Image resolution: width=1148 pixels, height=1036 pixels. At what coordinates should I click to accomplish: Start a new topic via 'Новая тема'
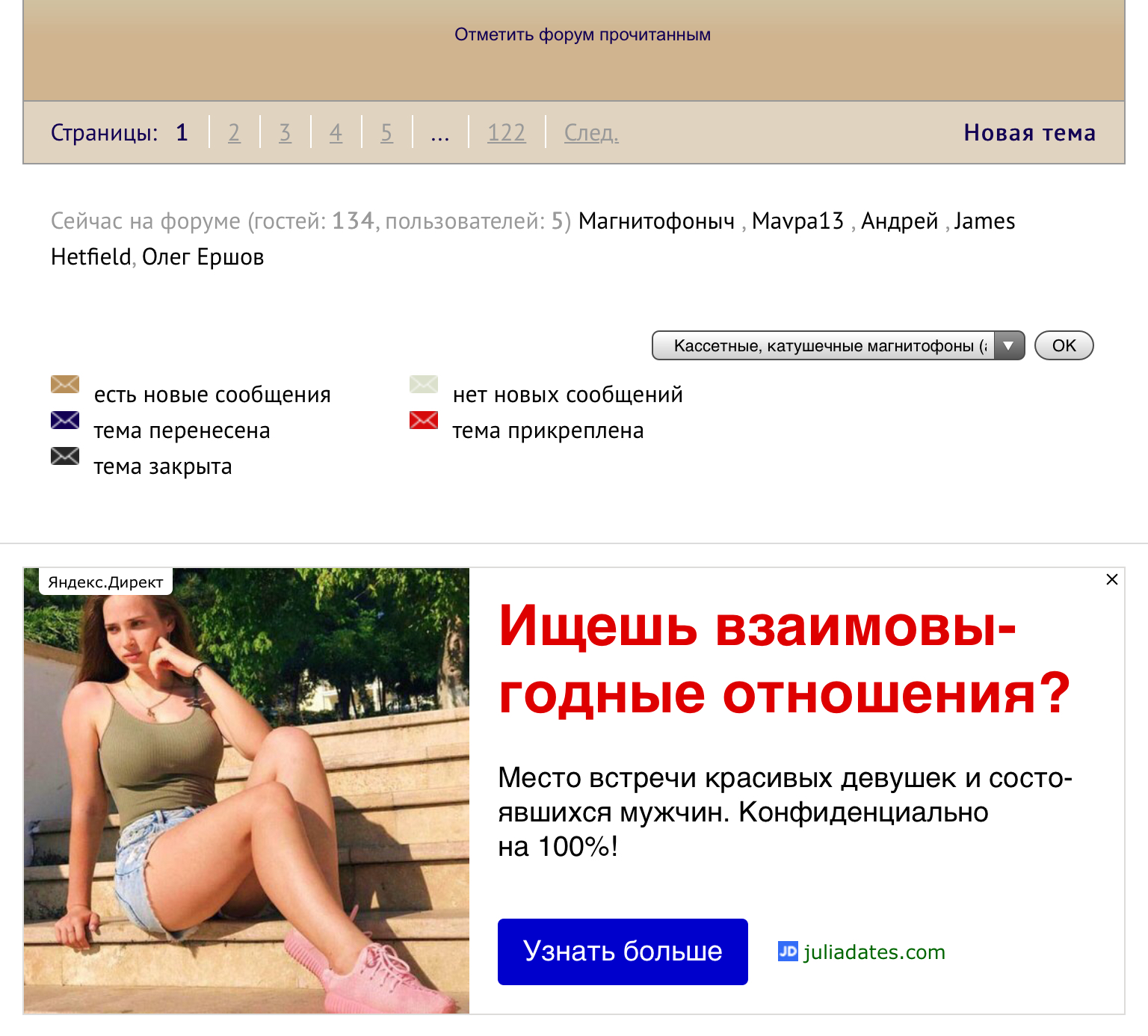click(x=1029, y=133)
